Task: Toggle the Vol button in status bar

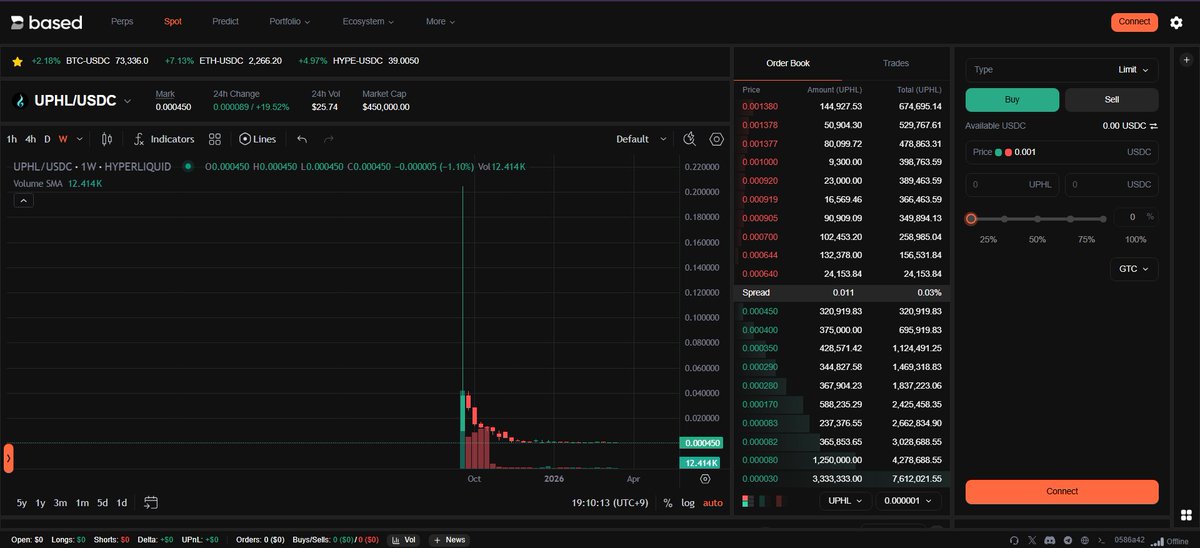Action: [x=402, y=540]
